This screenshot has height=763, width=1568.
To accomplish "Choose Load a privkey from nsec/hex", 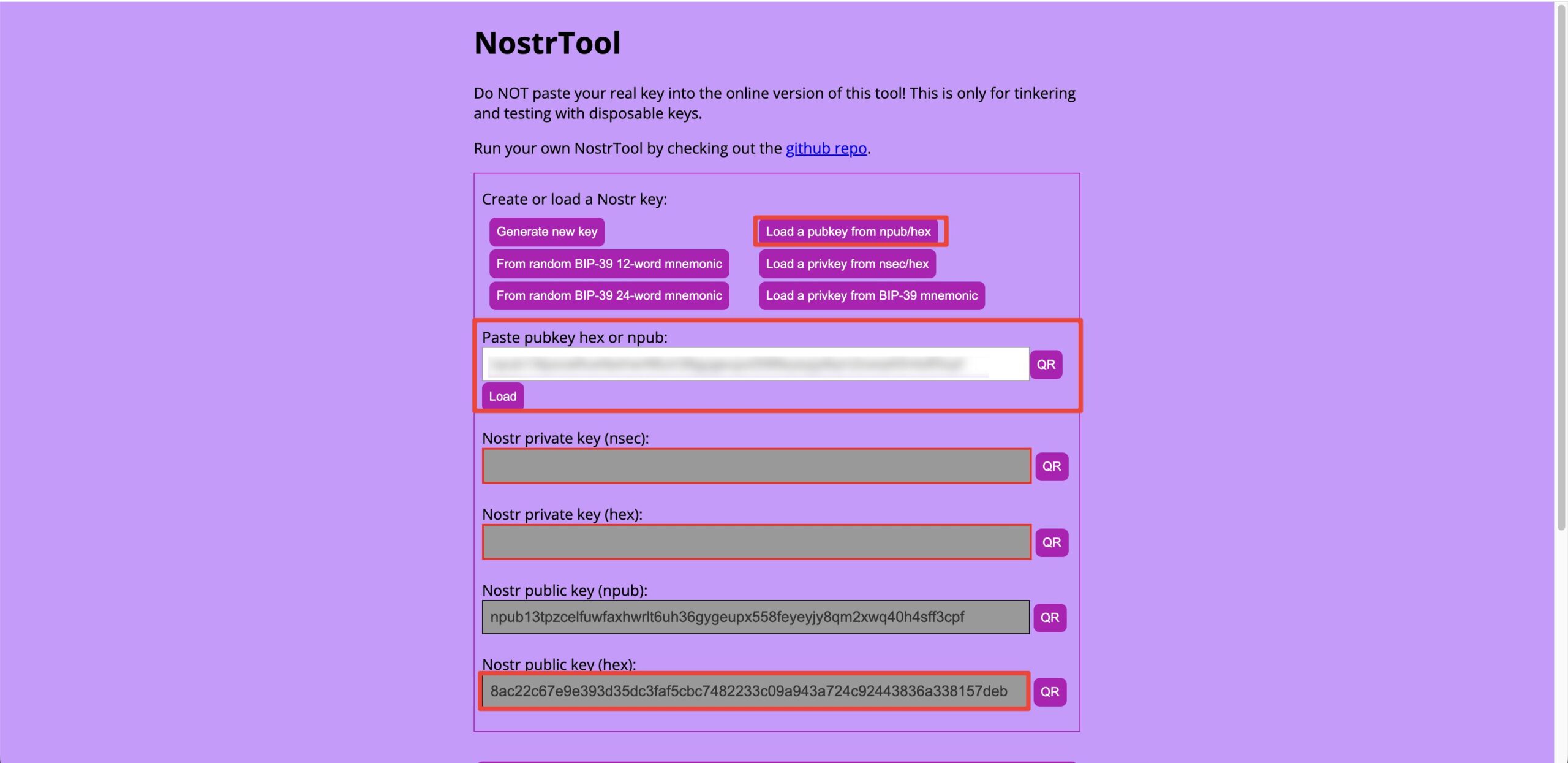I will click(847, 264).
